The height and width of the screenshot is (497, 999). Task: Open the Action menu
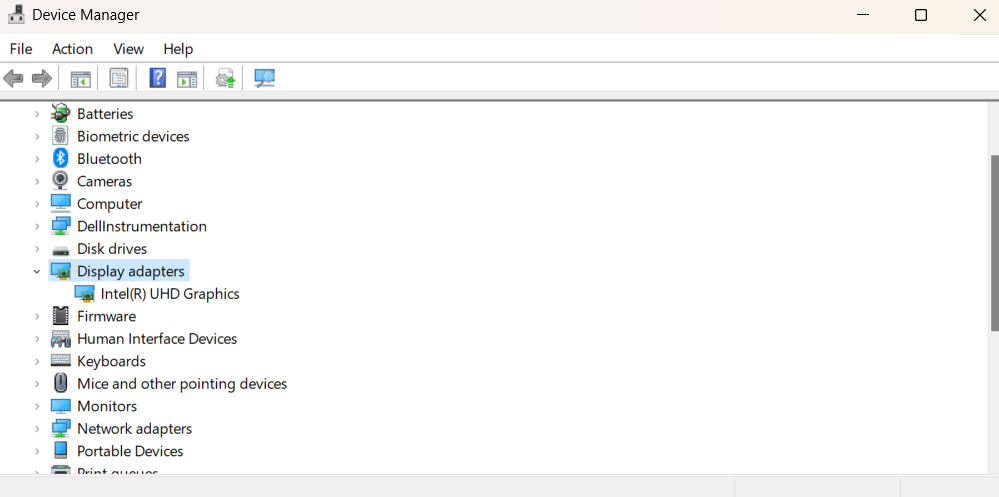pos(72,49)
